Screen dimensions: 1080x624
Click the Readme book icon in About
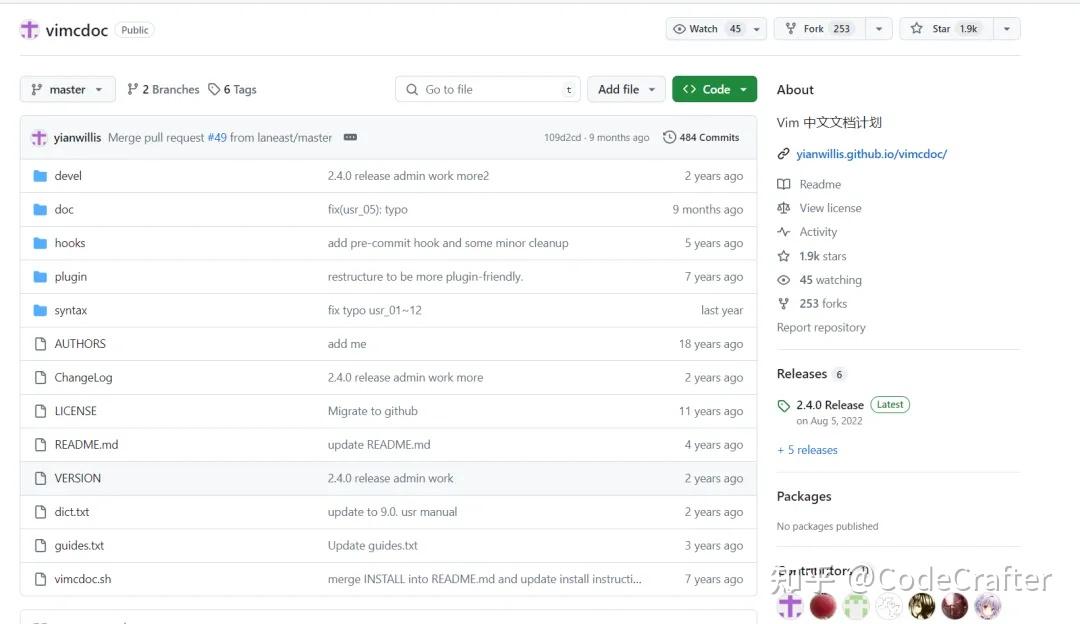[783, 184]
